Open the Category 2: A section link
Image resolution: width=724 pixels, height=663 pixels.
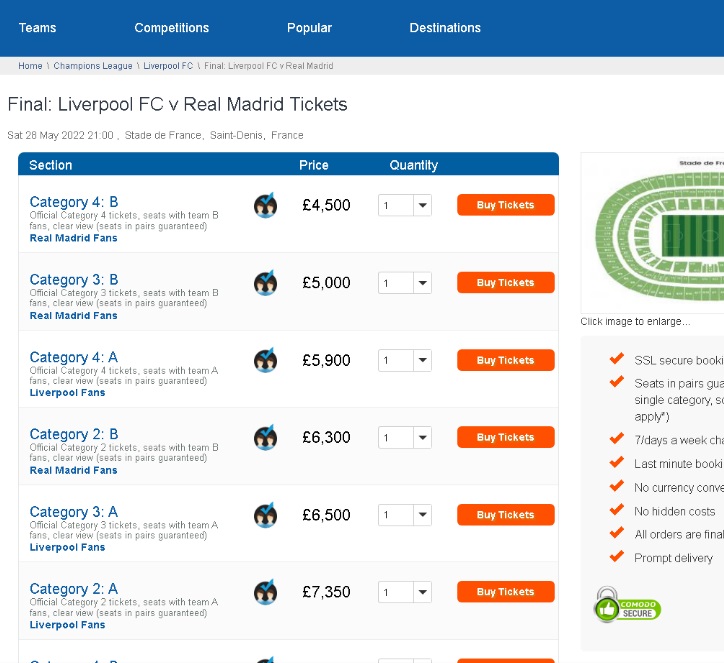coord(74,589)
